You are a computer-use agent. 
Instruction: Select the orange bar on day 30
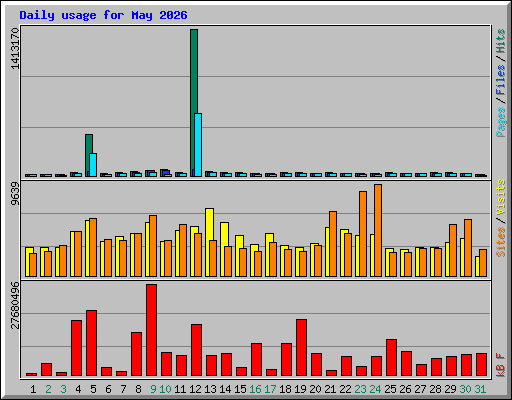[468, 248]
